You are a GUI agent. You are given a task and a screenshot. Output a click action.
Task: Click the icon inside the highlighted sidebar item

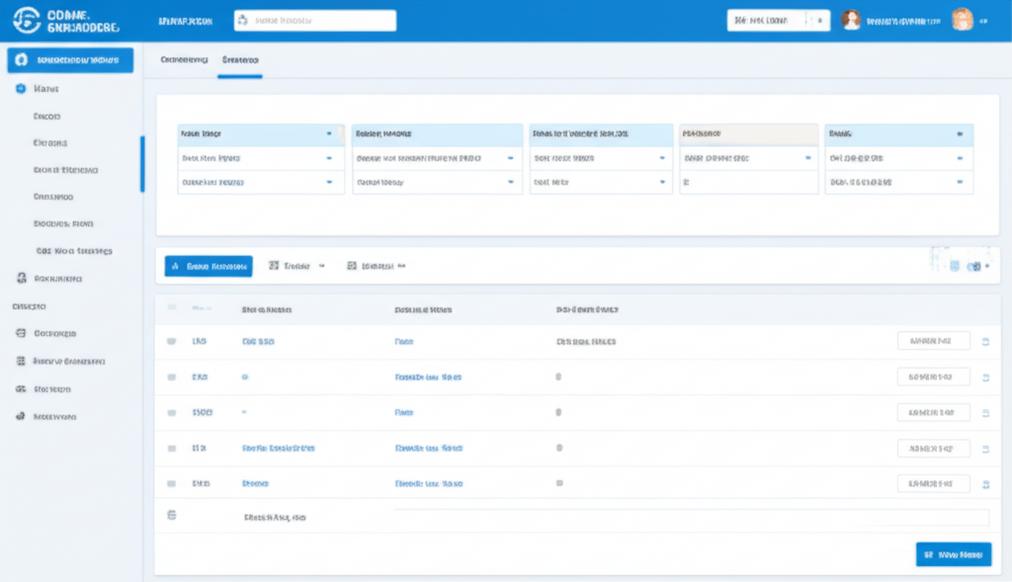[x=21, y=60]
